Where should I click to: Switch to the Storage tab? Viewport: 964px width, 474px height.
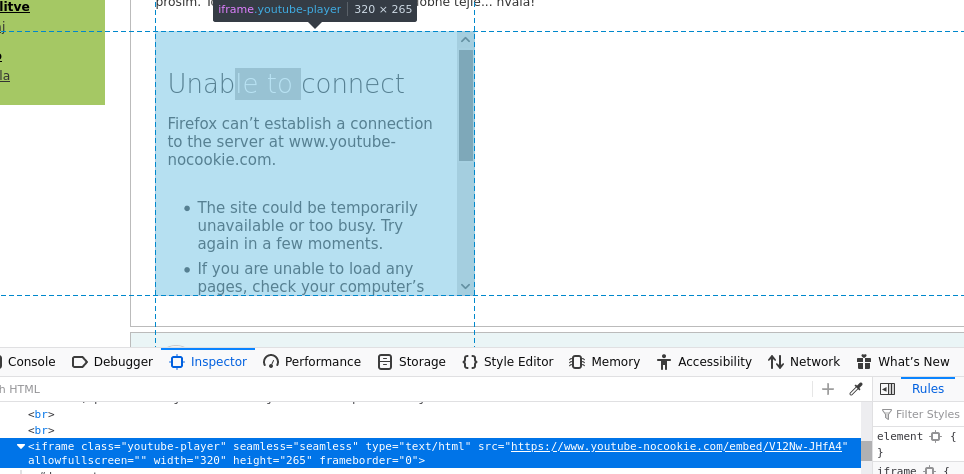(411, 362)
